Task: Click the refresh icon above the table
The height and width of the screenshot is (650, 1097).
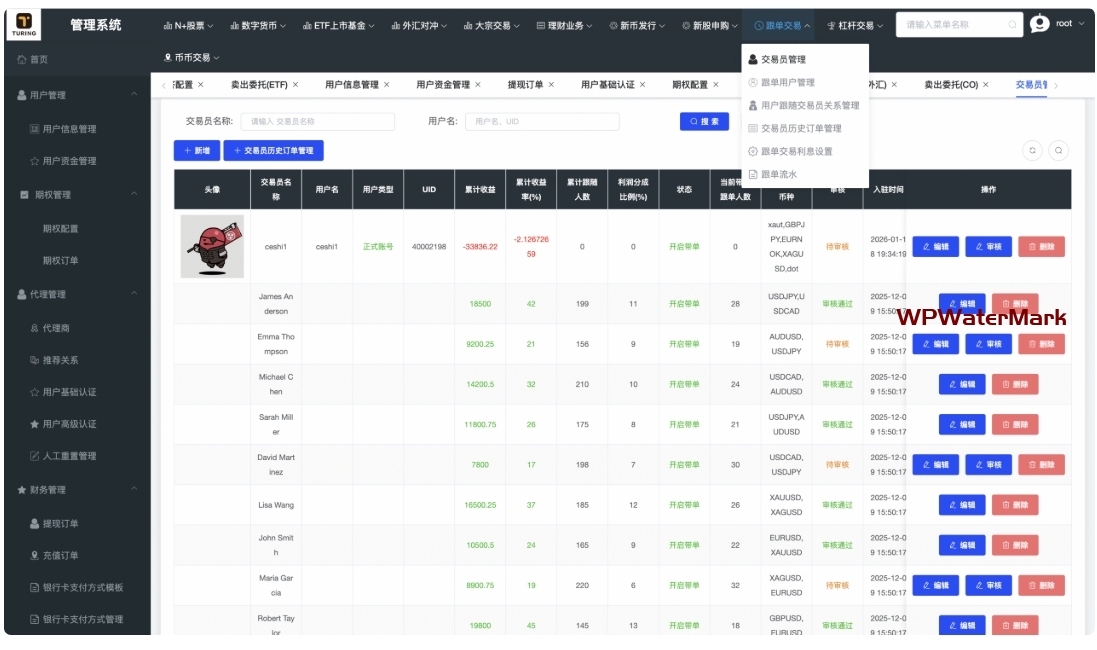Action: (1032, 150)
